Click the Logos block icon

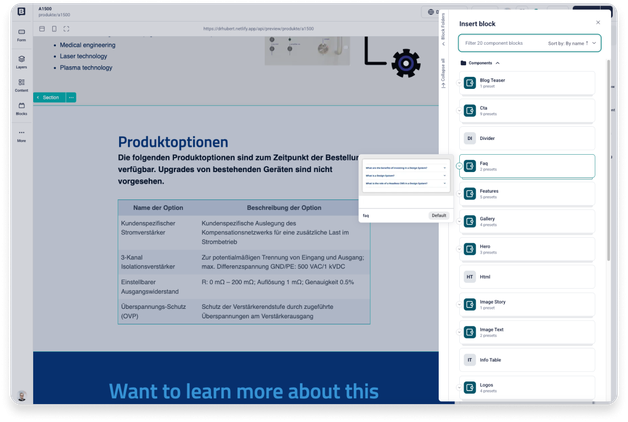469,387
